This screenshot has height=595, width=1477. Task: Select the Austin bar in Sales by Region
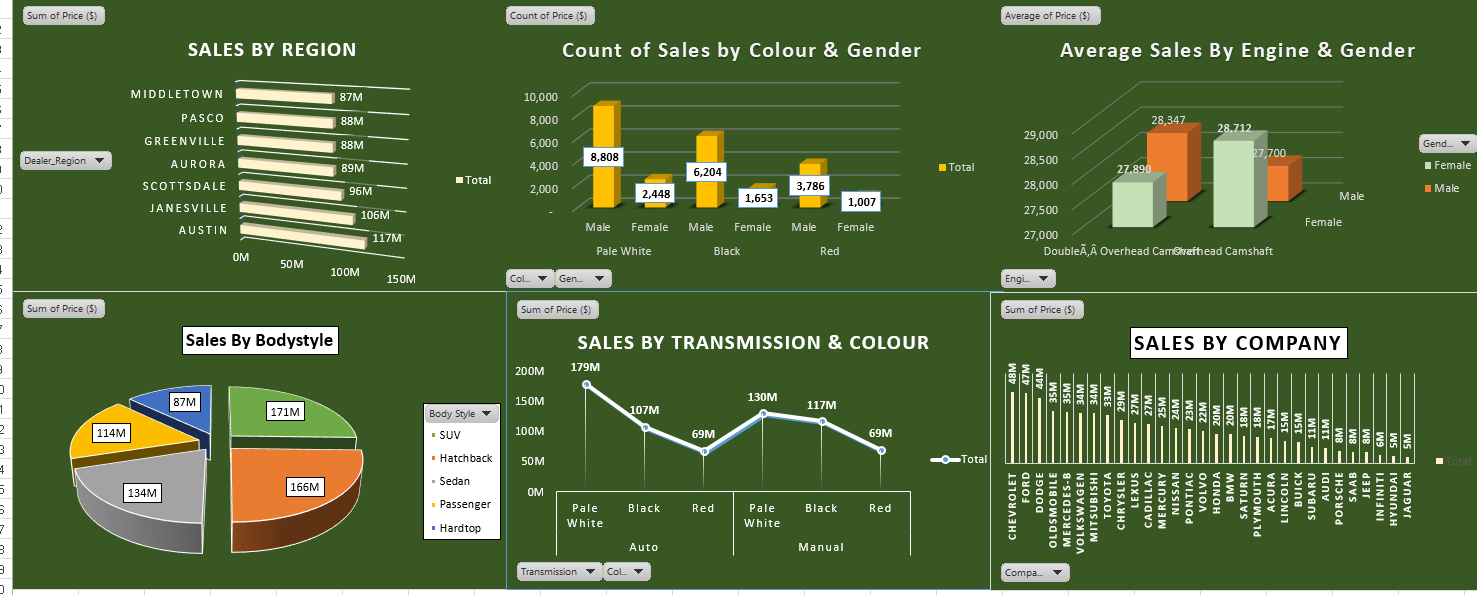[300, 237]
